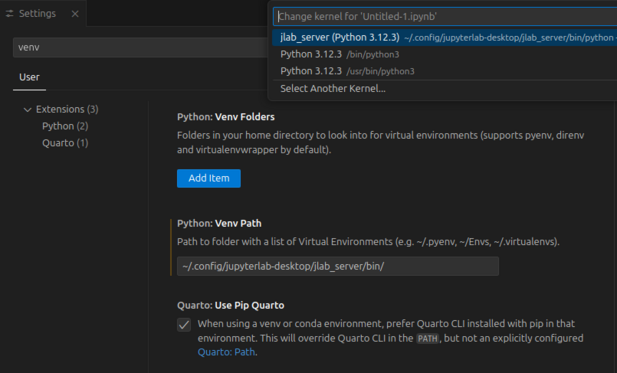Image resolution: width=617 pixels, height=373 pixels.
Task: Focus the settings search box containing venv
Action: pos(140,48)
